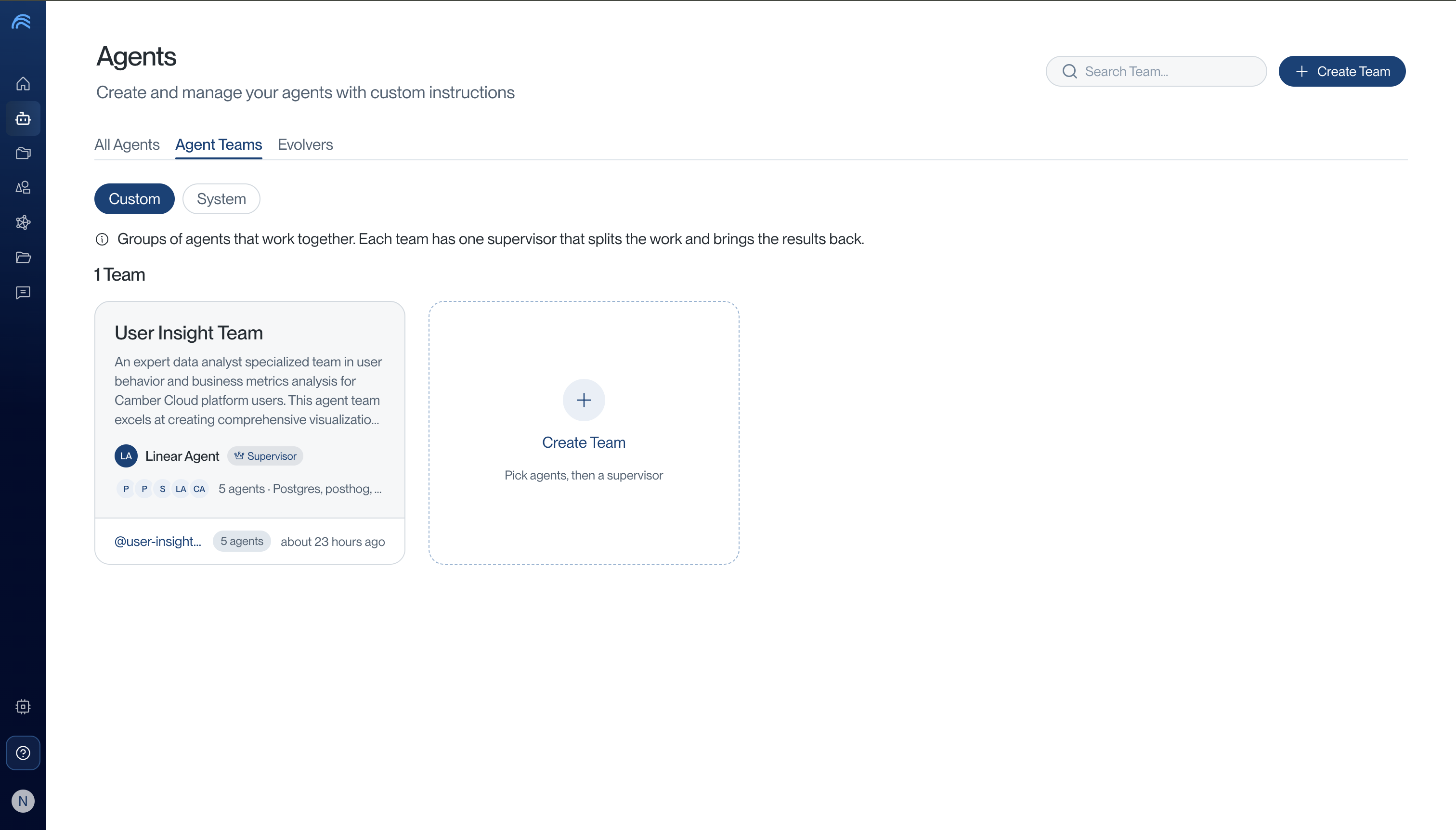The image size is (1456, 830).
Task: Click the magnifier icon in the search box
Action: pyautogui.click(x=1069, y=71)
